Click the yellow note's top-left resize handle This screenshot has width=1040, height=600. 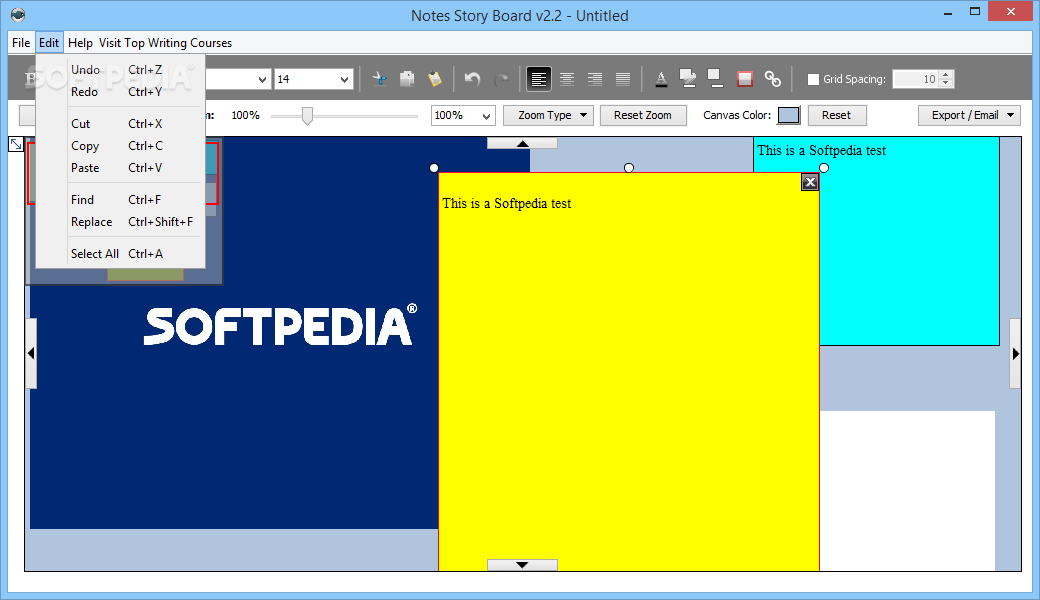(434, 168)
